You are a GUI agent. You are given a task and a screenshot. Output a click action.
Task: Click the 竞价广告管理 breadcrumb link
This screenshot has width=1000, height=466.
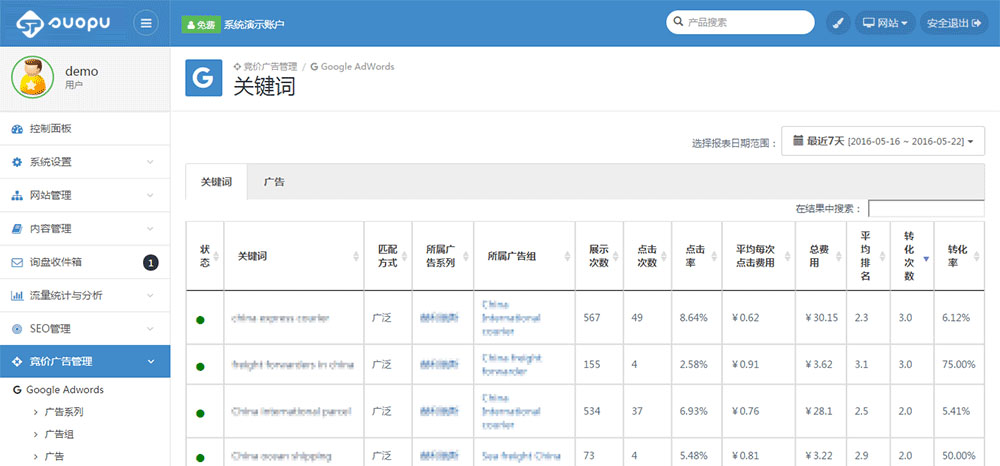click(x=265, y=67)
